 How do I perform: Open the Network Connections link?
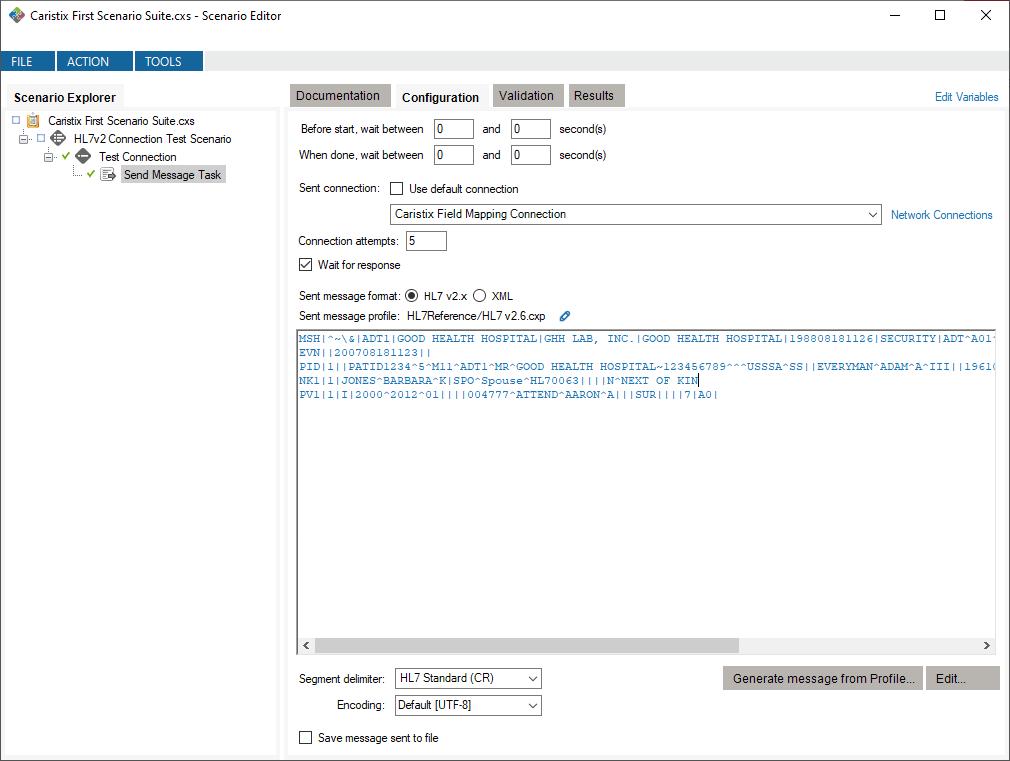tap(941, 214)
